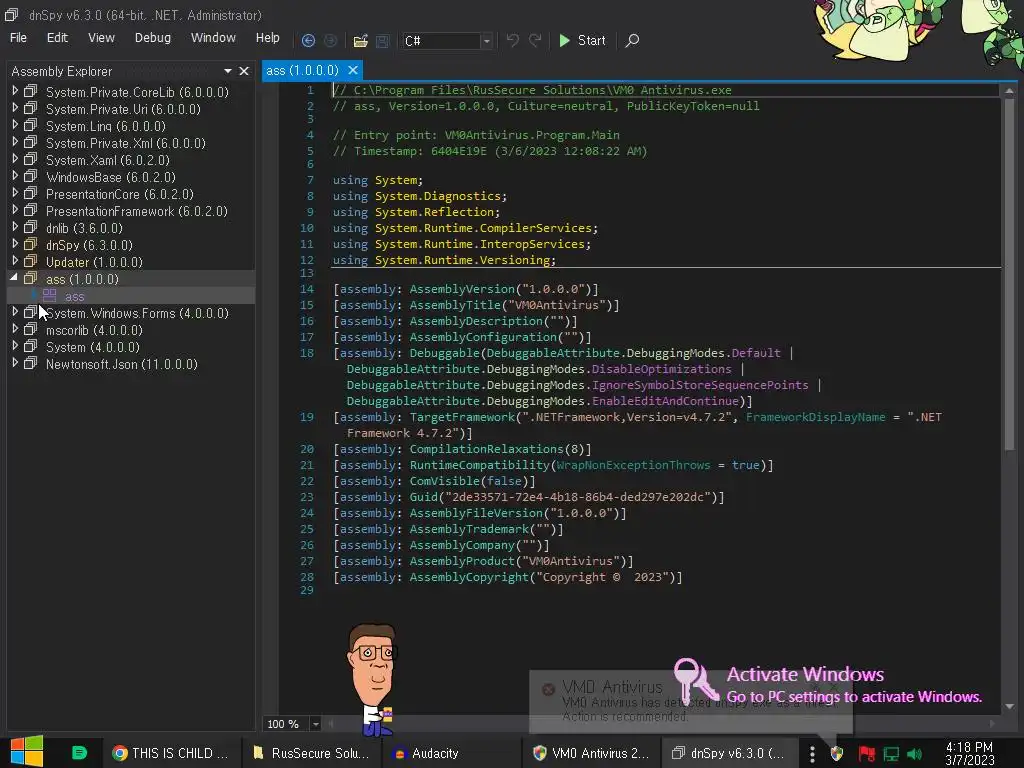Click the taskbar clock showing 4:18 PM

pos(970,753)
